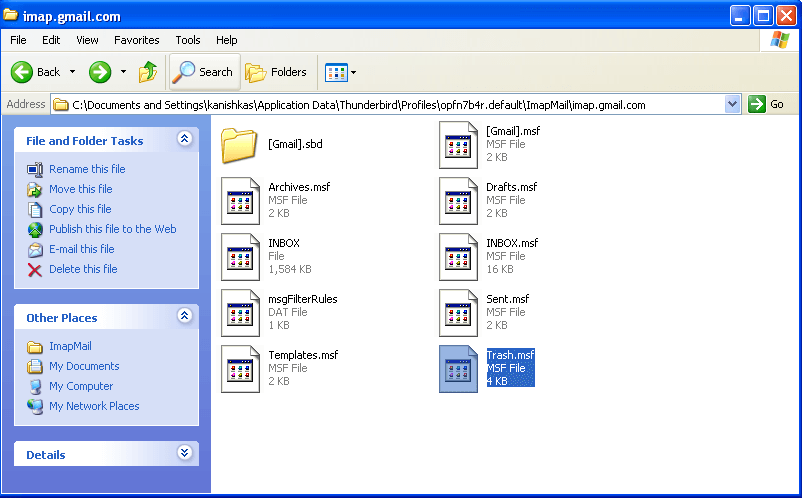Screen dimensions: 802x498
Task: Select the Sent.msf file icon
Action: (x=458, y=313)
